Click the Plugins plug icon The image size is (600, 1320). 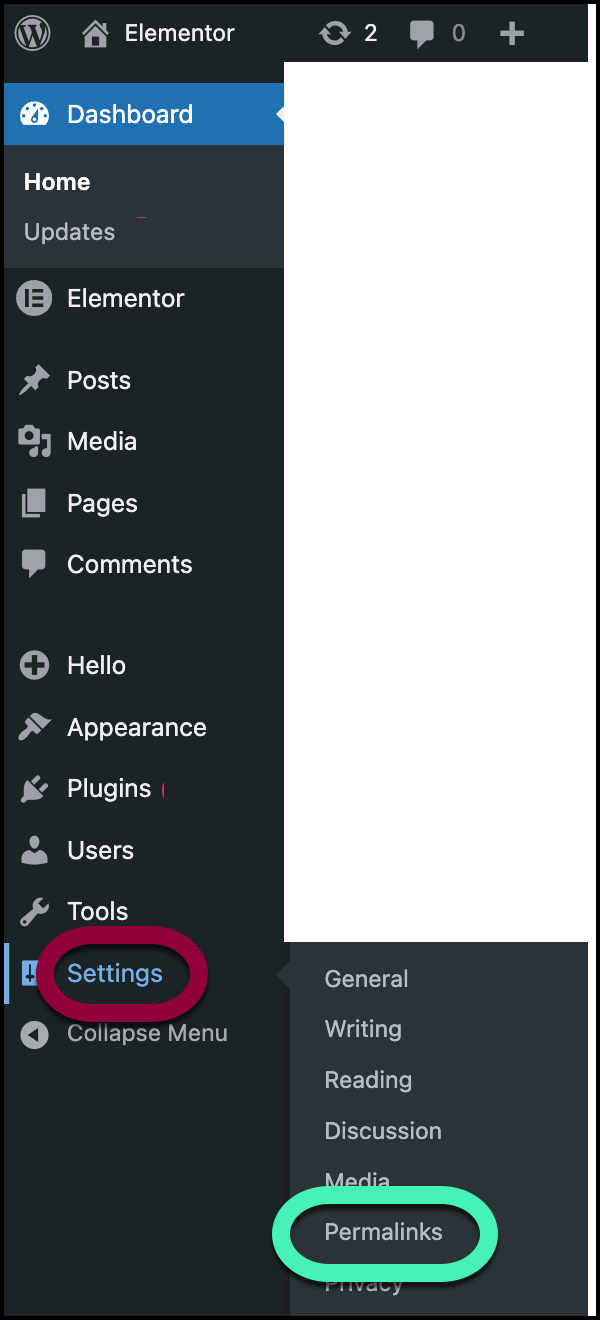[34, 789]
